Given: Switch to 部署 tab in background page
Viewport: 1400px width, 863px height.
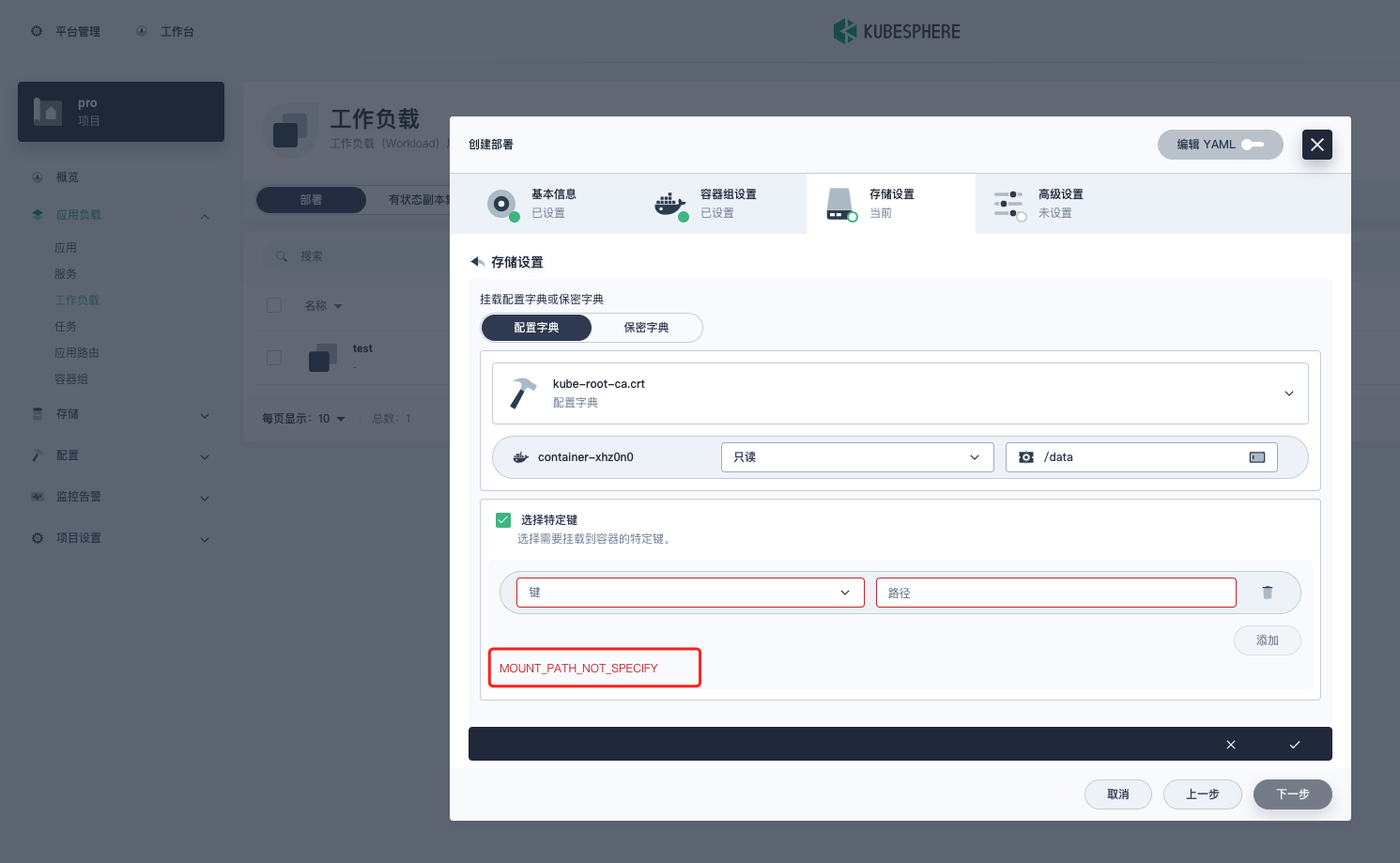Looking at the screenshot, I should [311, 200].
